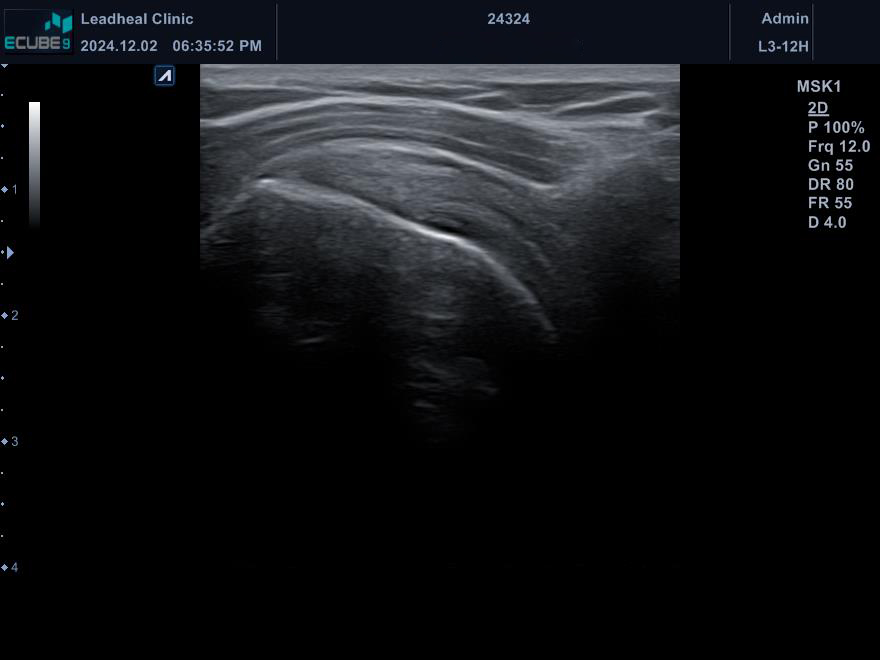
Task: Click the Admin user label
Action: point(785,19)
